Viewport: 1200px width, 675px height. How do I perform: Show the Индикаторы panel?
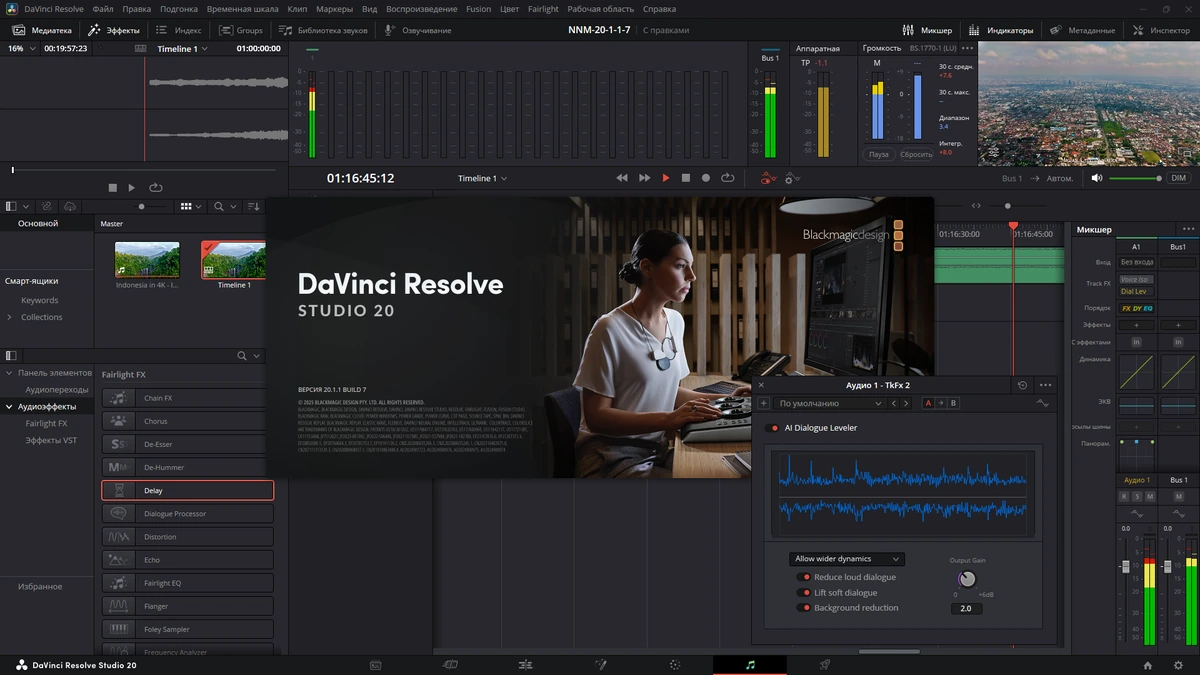click(x=1000, y=30)
